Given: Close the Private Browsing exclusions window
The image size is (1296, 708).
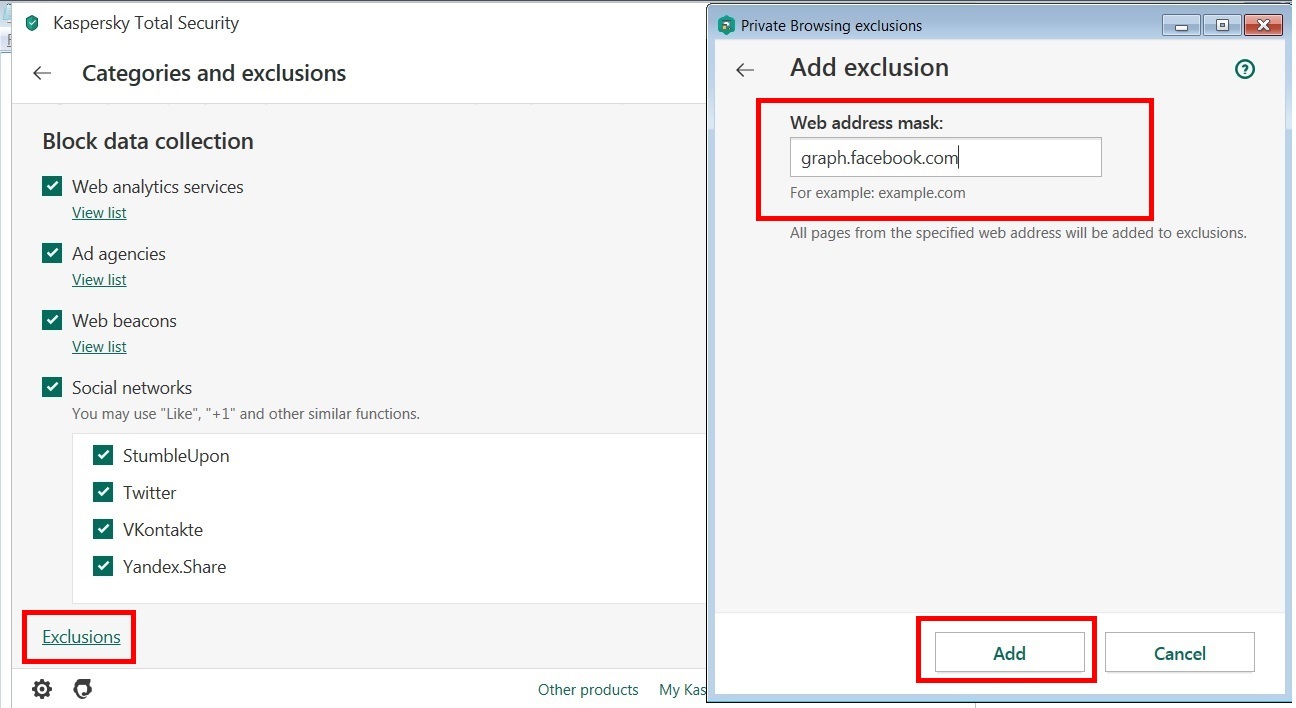Looking at the screenshot, I should (x=1263, y=25).
